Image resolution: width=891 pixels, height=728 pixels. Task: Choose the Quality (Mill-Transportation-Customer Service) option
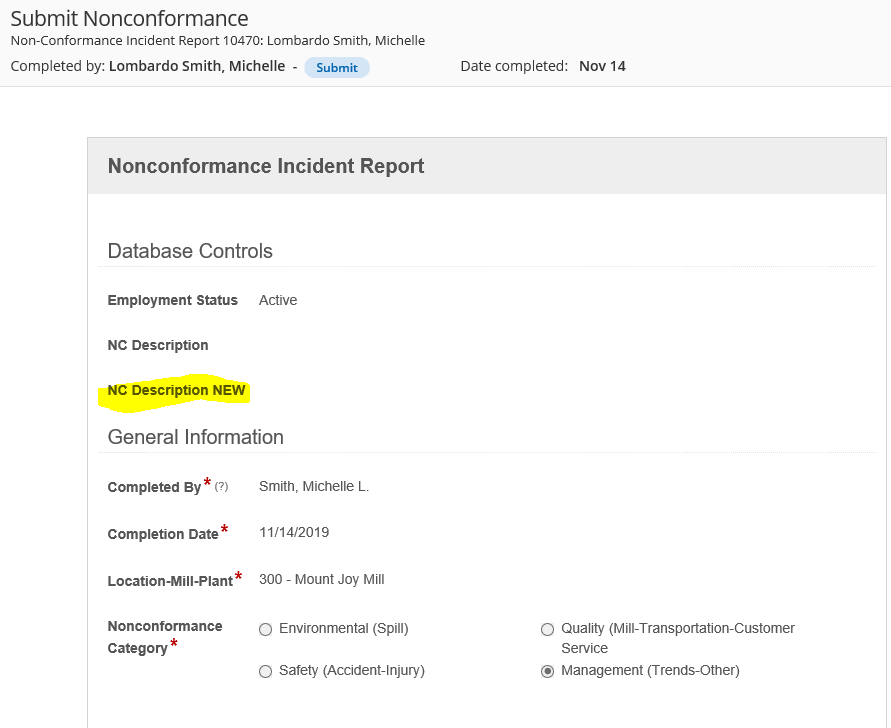tap(547, 630)
